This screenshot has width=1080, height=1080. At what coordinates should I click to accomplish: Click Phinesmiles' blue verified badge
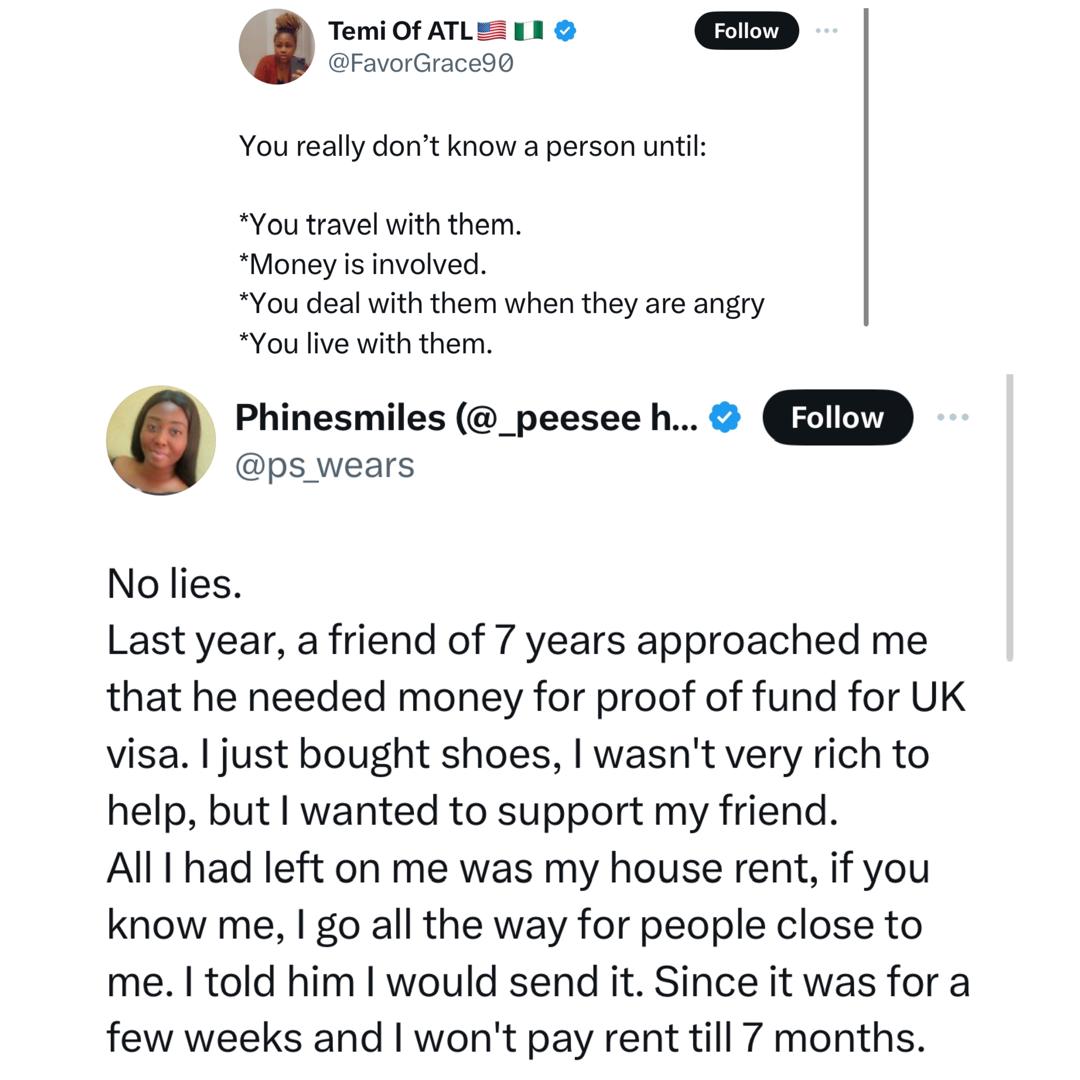tap(725, 418)
